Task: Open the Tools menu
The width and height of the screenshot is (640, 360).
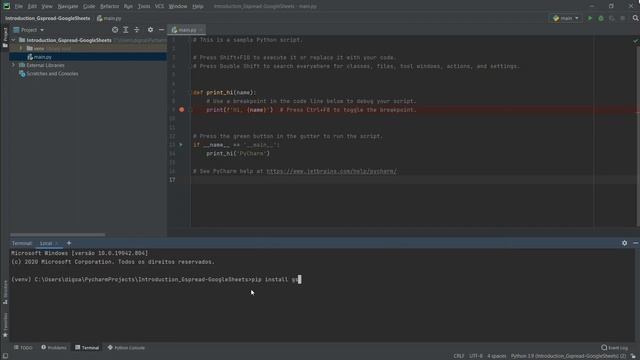Action: coord(144,7)
